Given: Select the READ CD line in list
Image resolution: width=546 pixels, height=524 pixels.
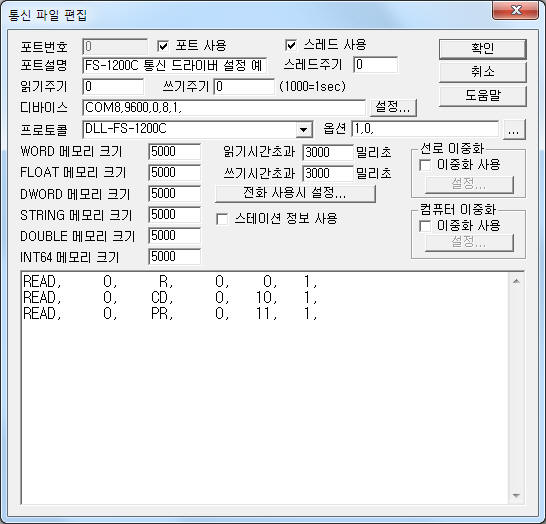Looking at the screenshot, I should pos(170,298).
